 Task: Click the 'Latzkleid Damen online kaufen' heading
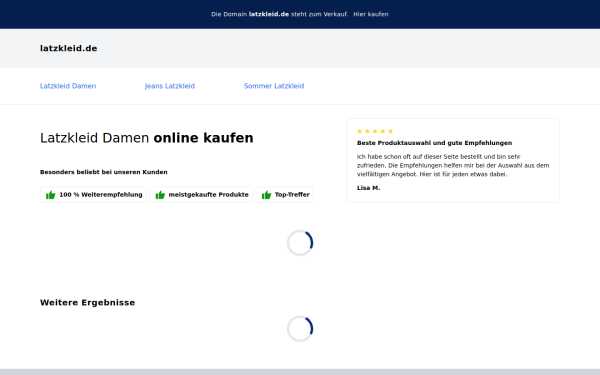[x=147, y=138]
